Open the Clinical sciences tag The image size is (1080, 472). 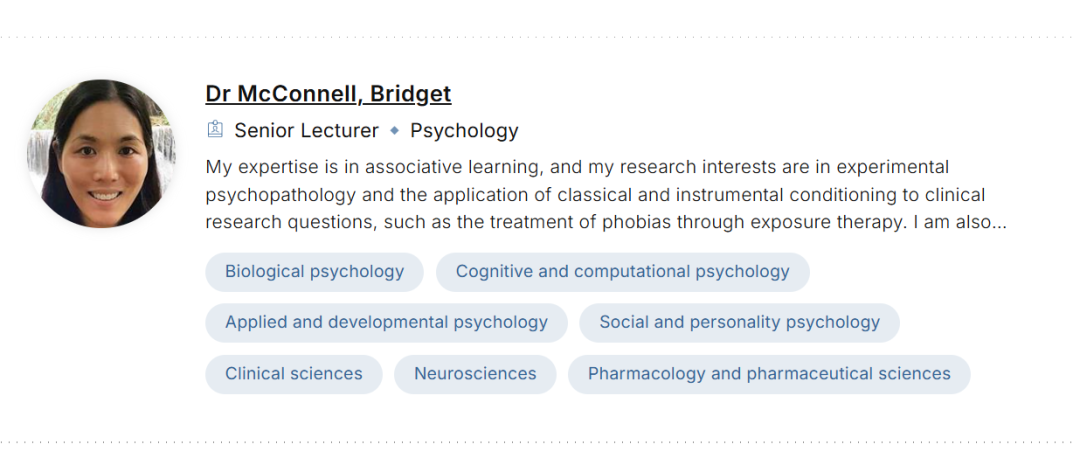(x=293, y=374)
